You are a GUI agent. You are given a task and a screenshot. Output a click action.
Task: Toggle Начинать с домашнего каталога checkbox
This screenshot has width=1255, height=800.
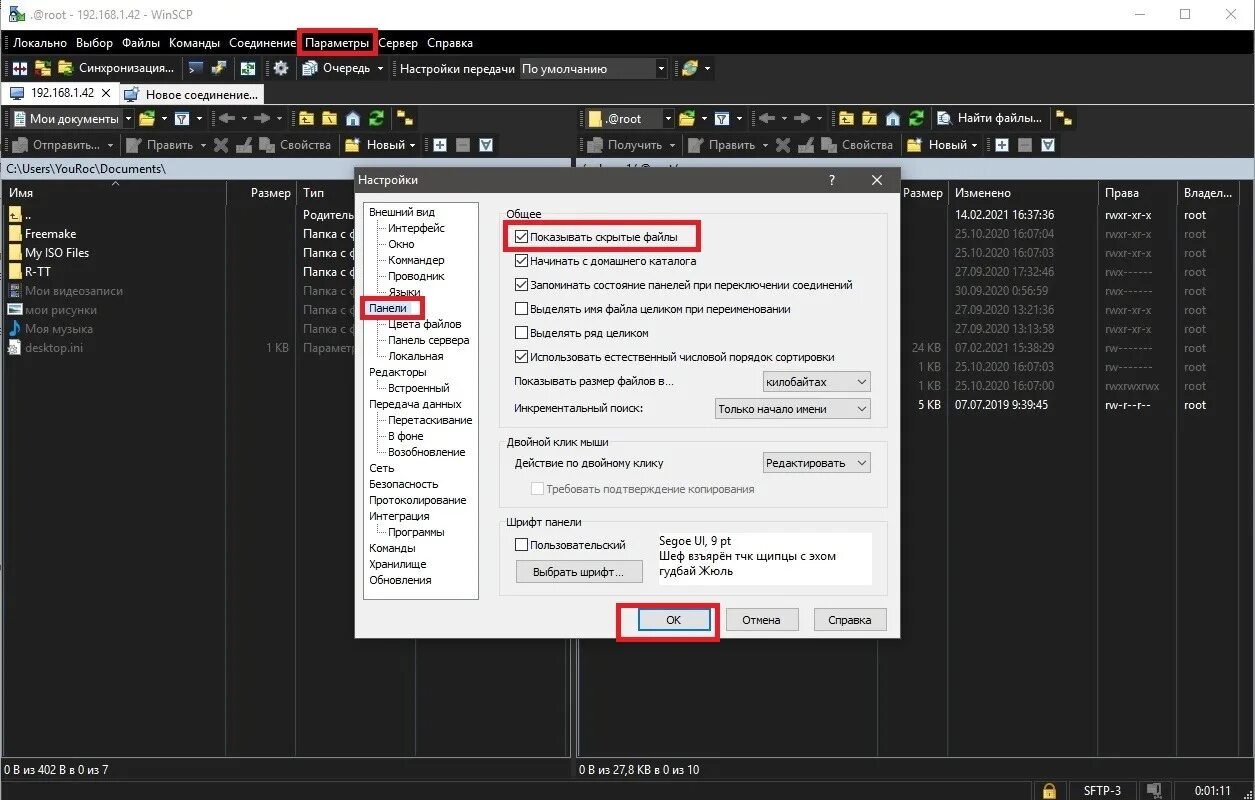point(521,261)
